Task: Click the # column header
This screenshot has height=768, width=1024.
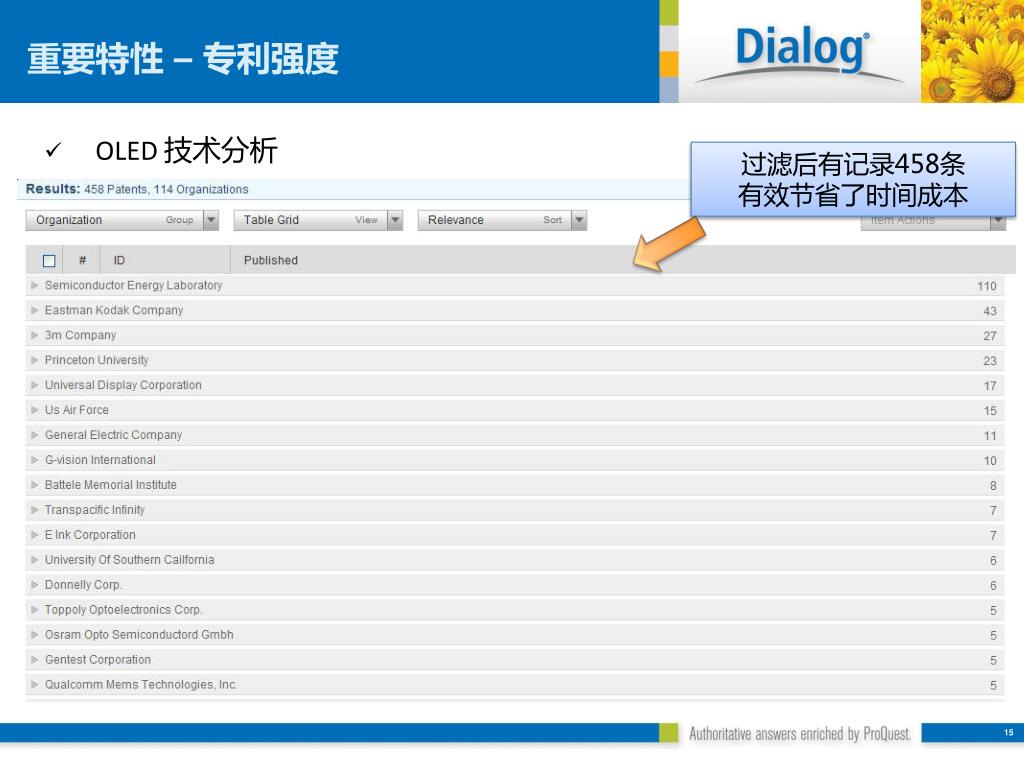Action: (x=82, y=261)
